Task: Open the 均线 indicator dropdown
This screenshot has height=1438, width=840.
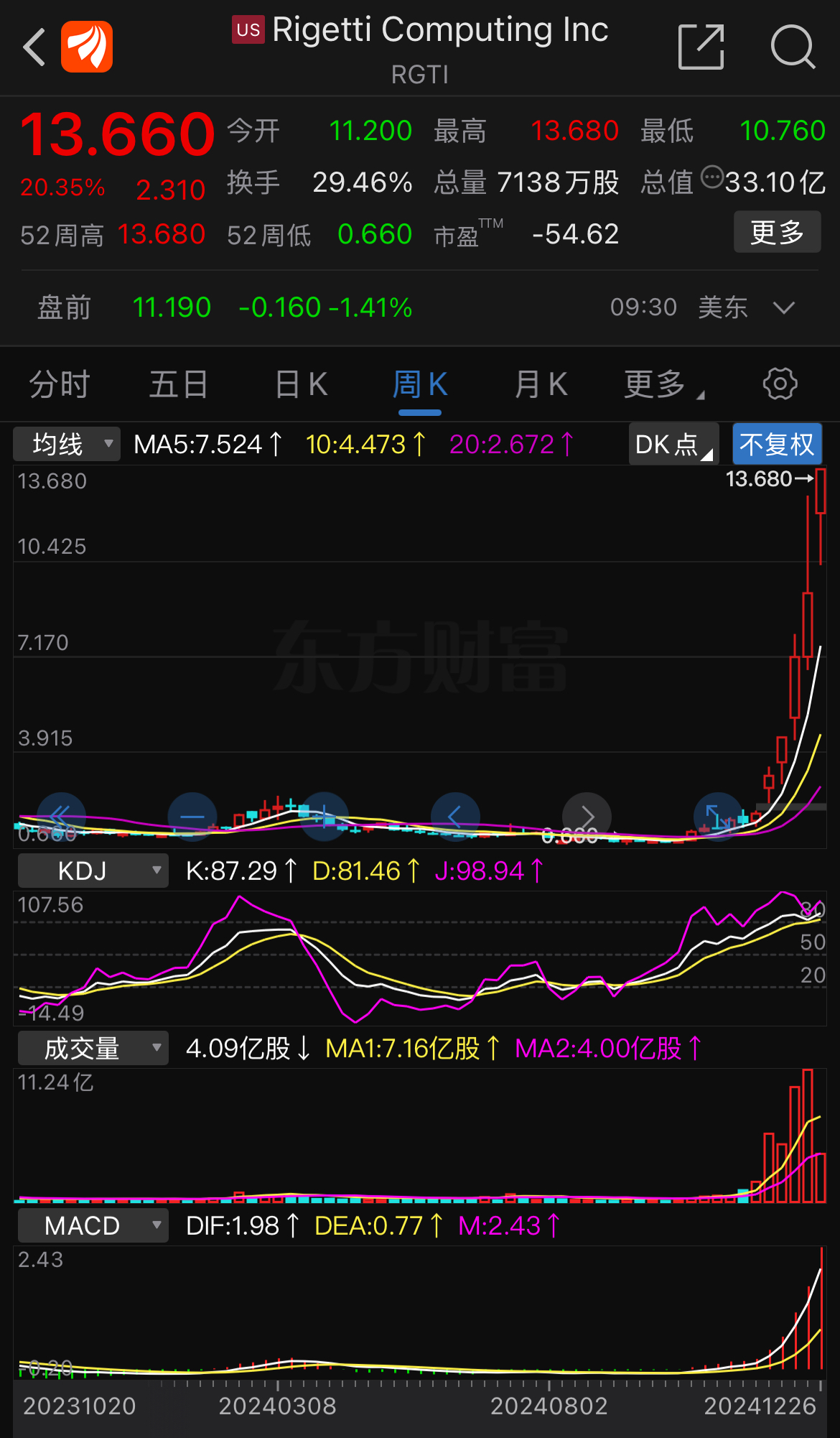Action: tap(67, 444)
